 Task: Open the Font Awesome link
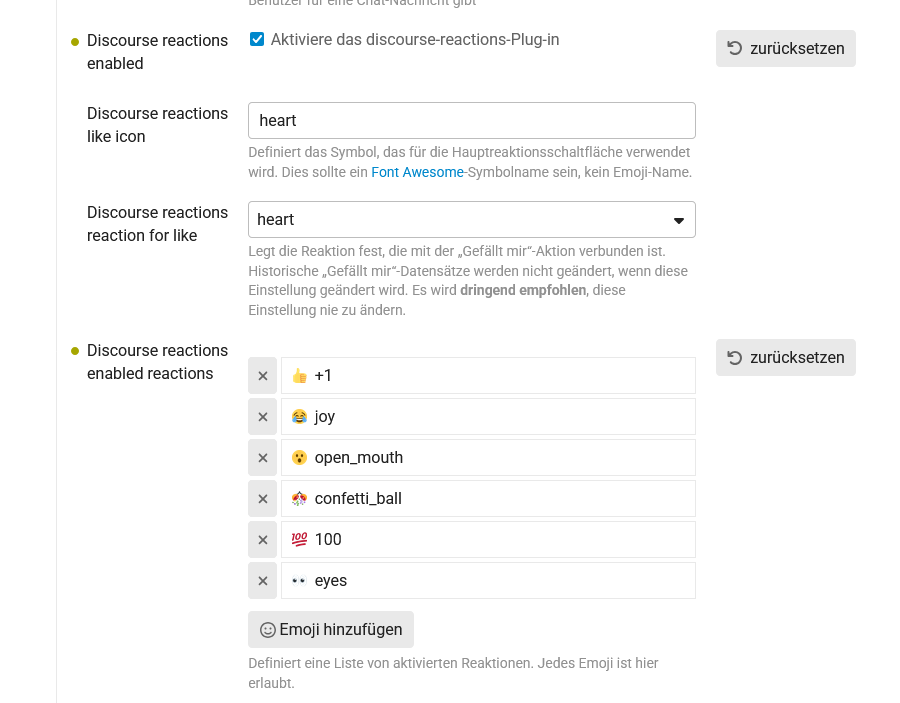pyautogui.click(x=417, y=172)
